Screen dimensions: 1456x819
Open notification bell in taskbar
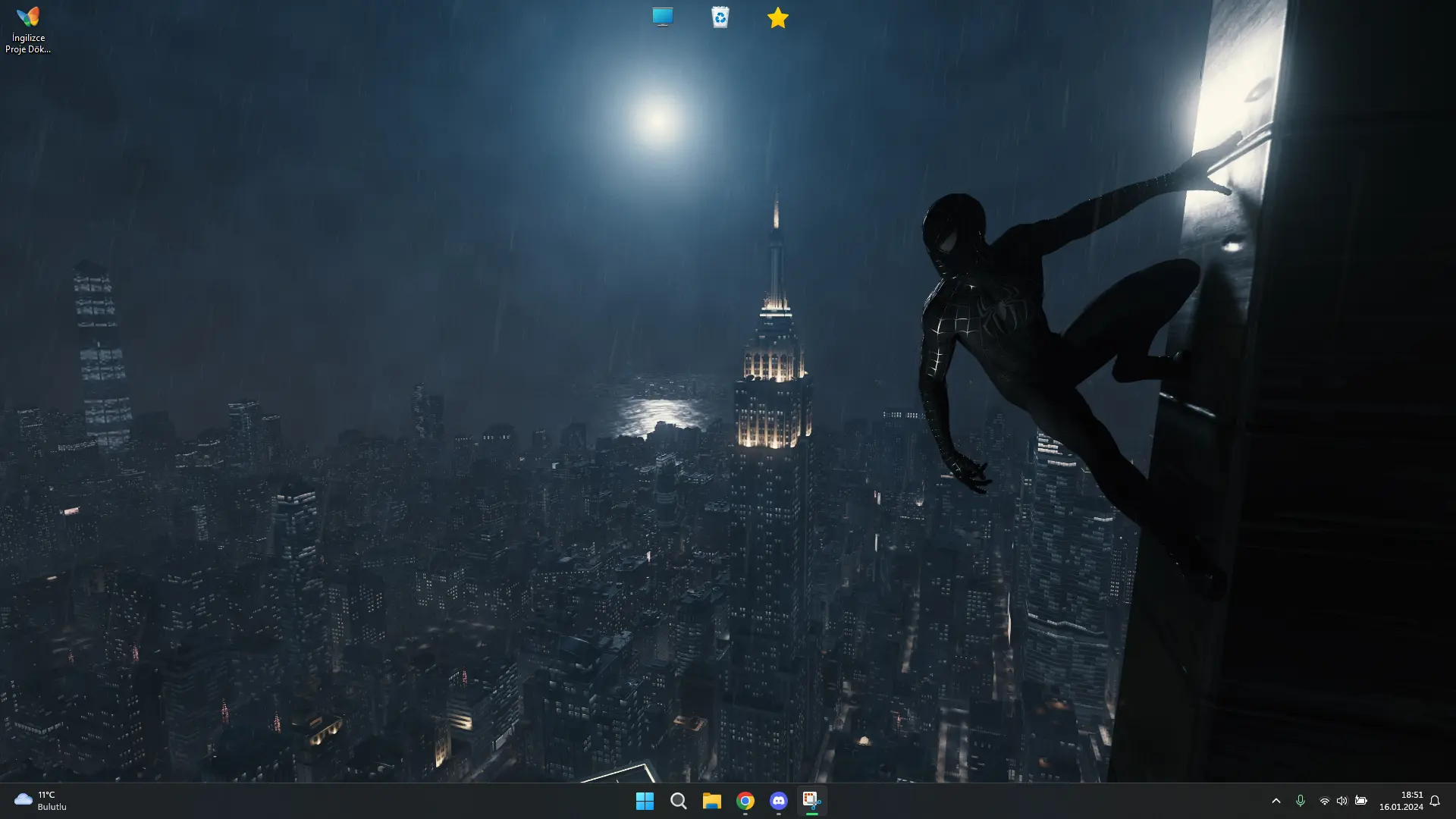tap(1435, 801)
